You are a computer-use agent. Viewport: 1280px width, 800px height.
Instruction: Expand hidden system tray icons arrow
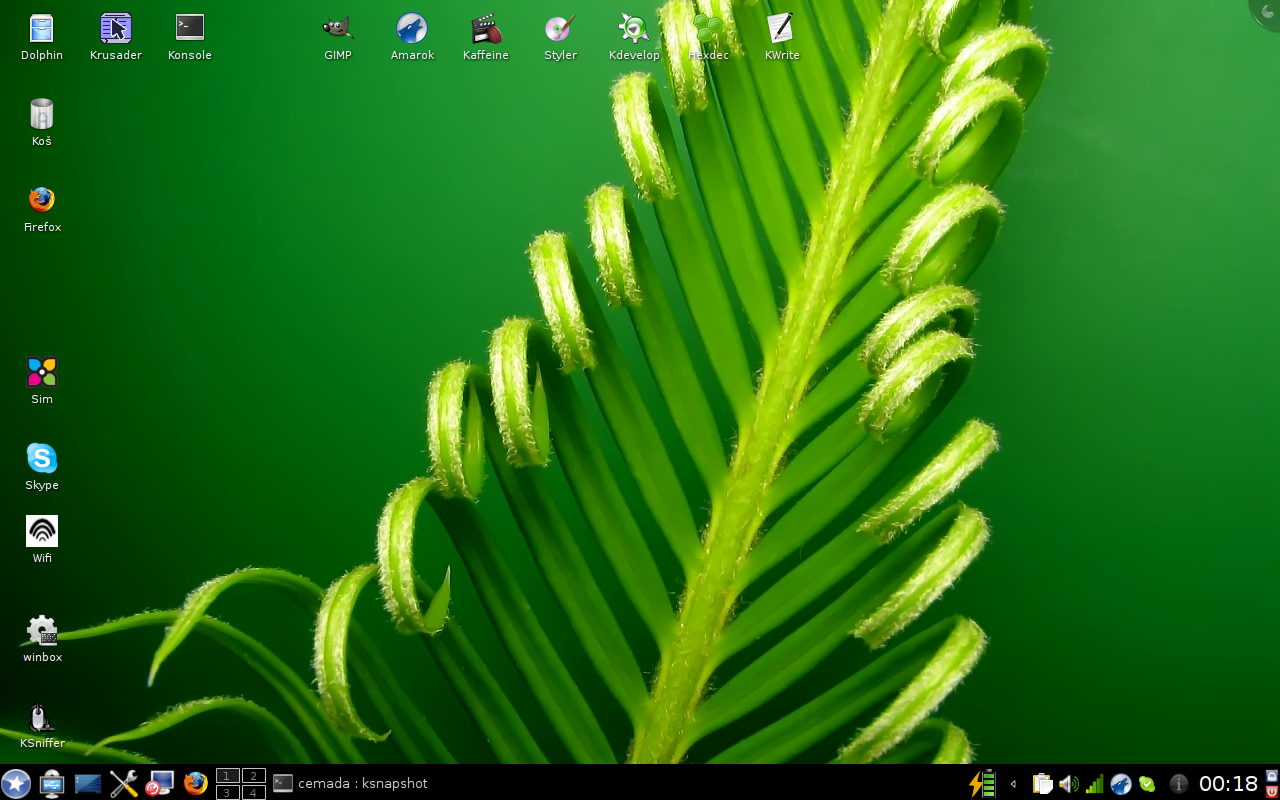[x=1013, y=784]
